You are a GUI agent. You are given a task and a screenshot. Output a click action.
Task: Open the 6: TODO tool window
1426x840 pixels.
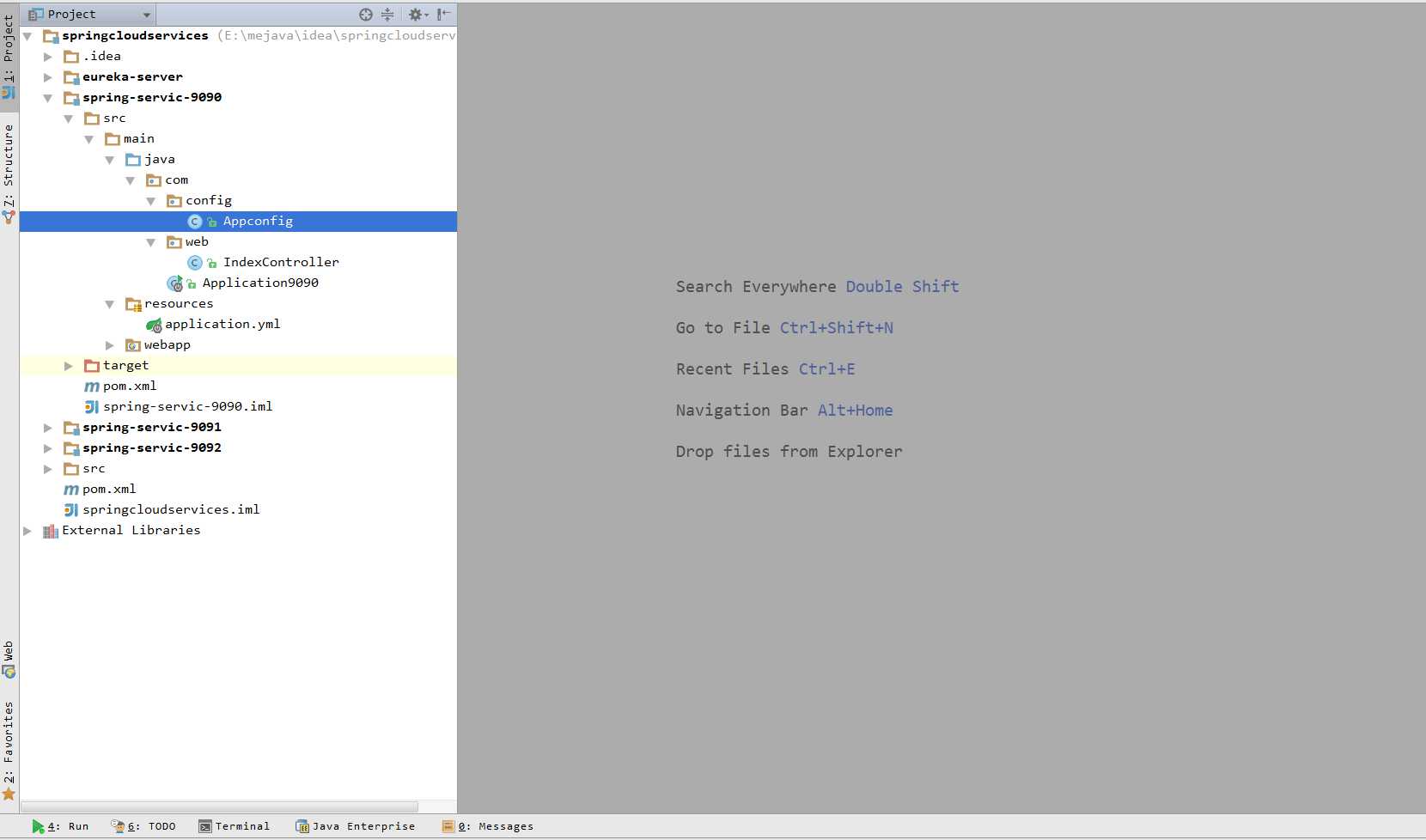point(143,826)
